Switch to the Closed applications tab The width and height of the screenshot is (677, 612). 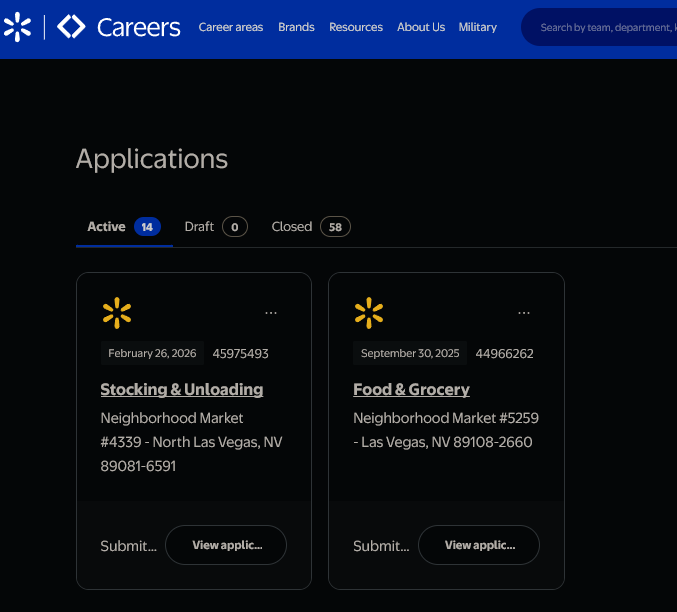[x=311, y=227]
